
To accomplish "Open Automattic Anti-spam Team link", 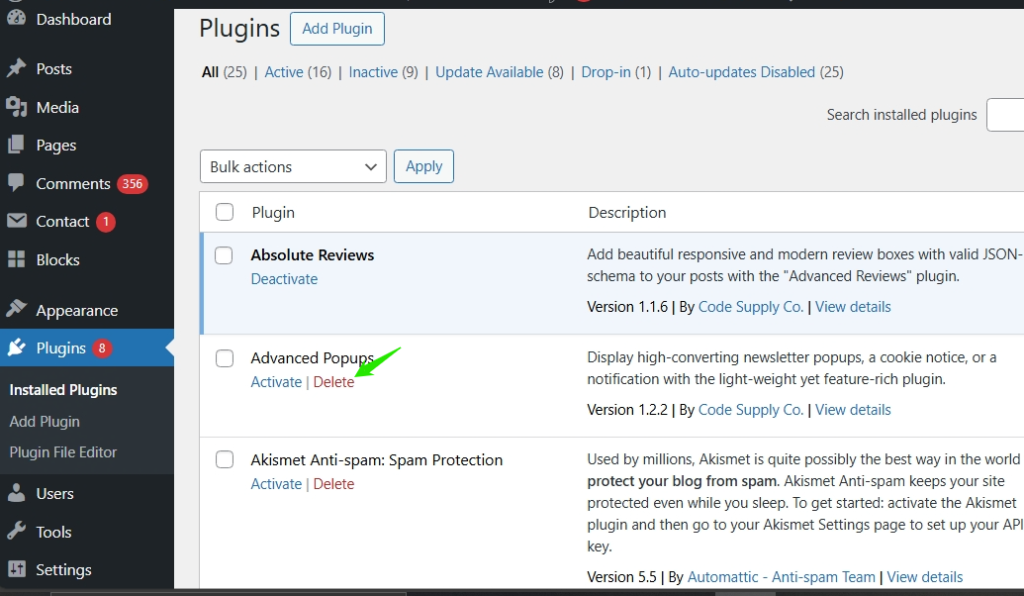I will click(x=781, y=577).
